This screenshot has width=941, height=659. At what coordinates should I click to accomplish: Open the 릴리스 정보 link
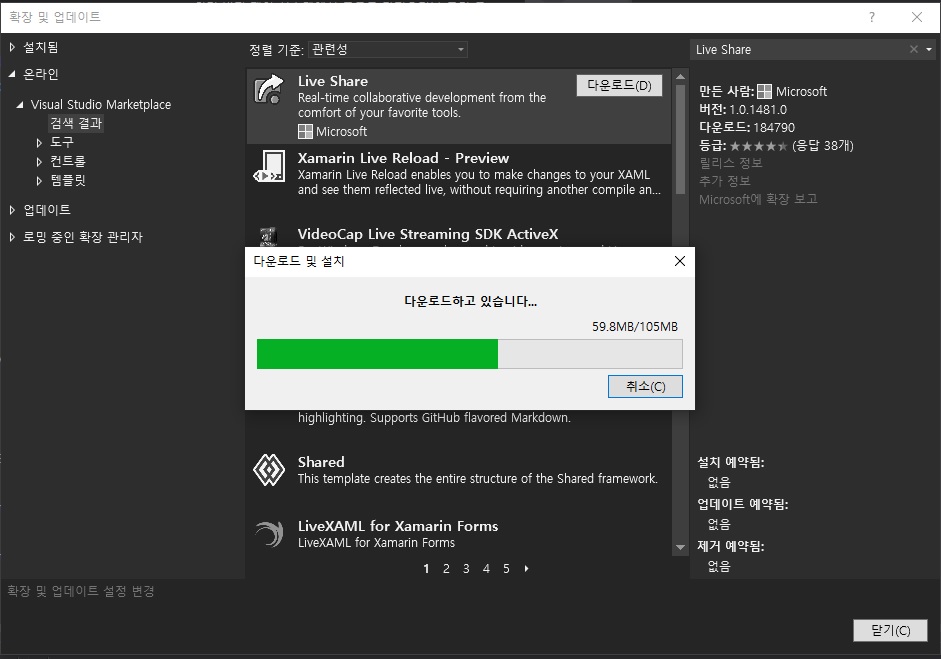730,163
